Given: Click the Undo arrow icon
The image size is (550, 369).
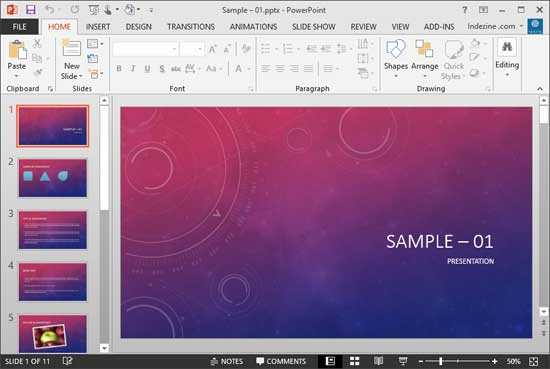Looking at the screenshot, I should click(x=49, y=10).
